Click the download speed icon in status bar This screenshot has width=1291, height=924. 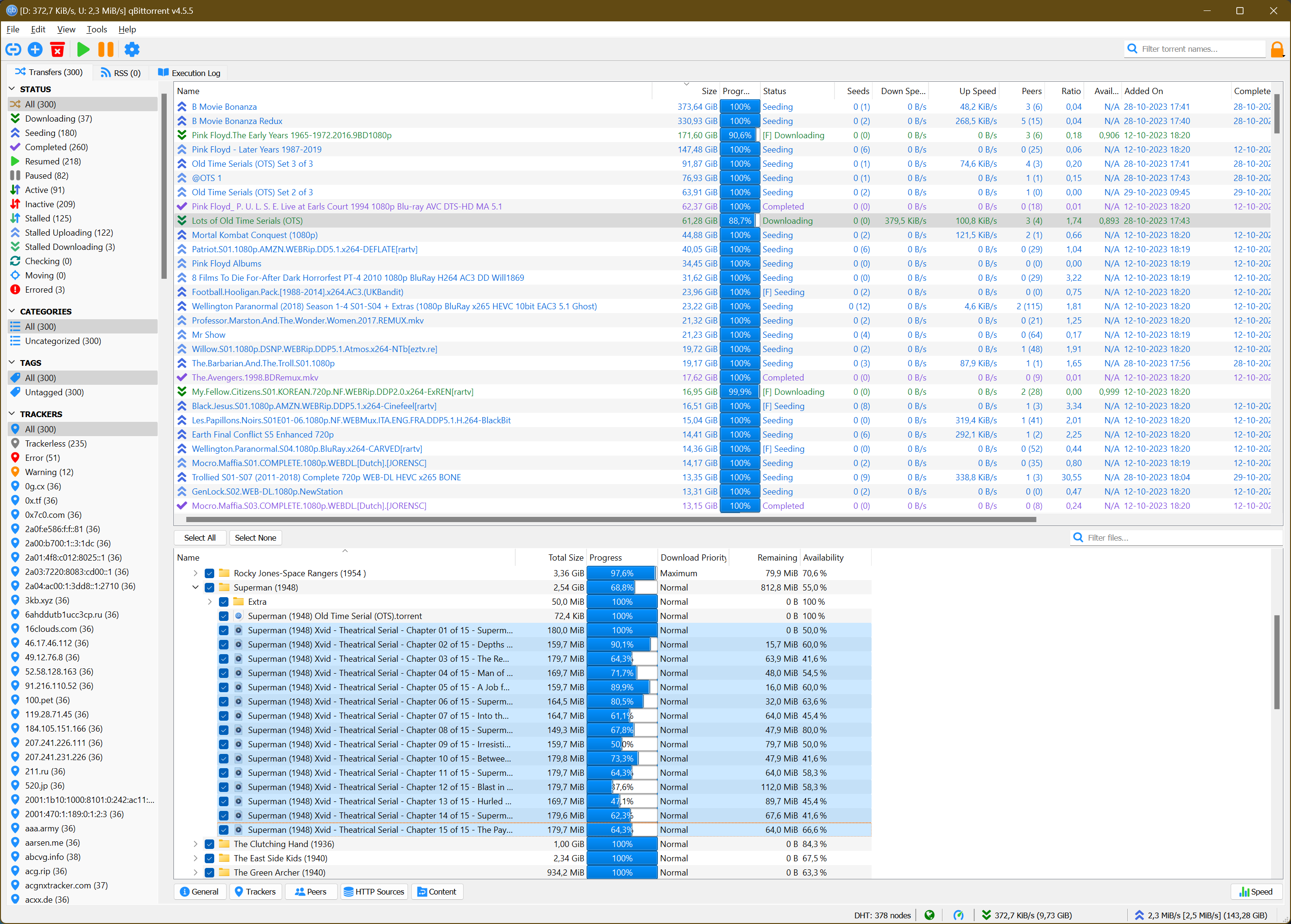coord(986,915)
